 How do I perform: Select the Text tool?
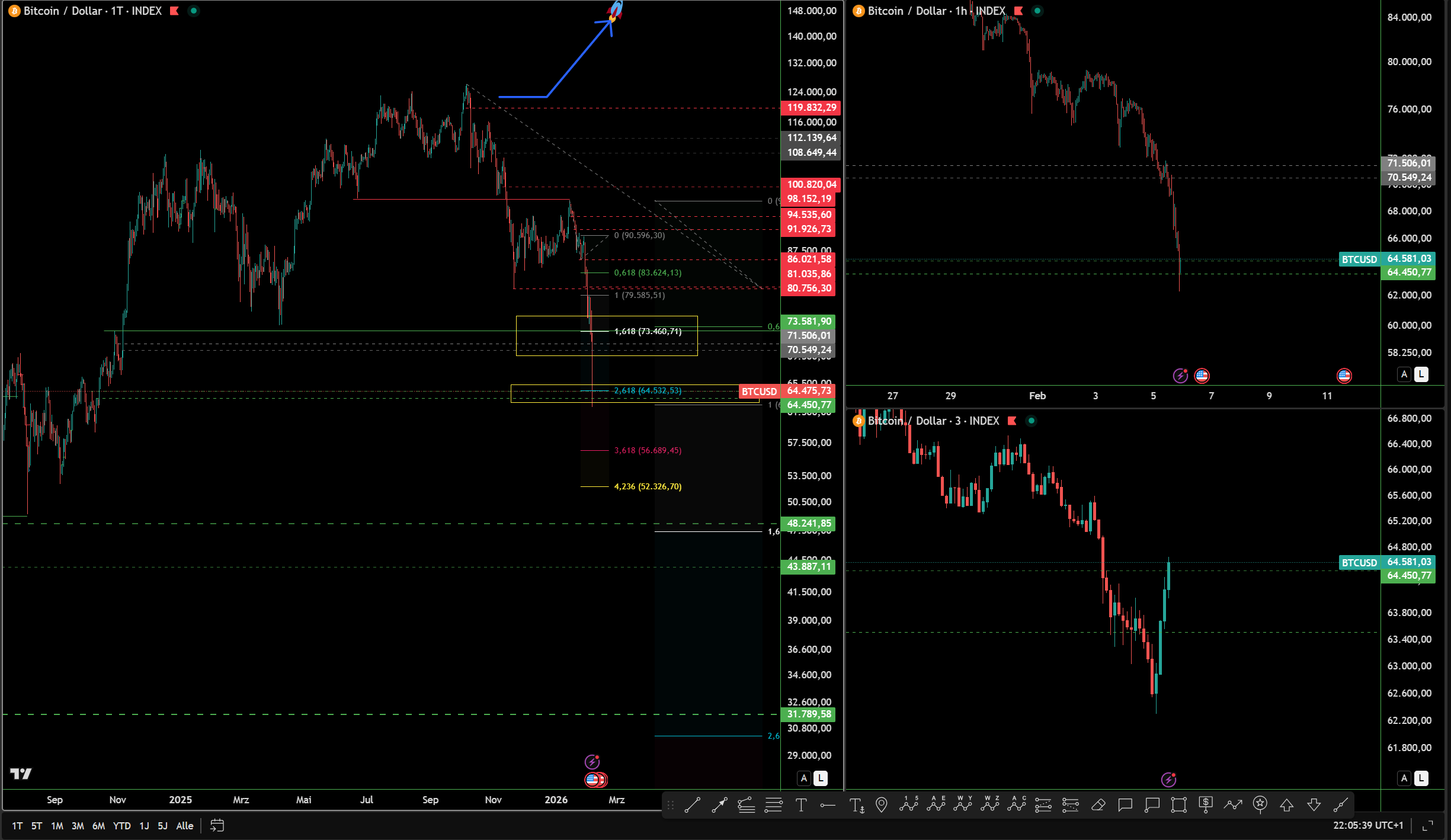pyautogui.click(x=801, y=804)
